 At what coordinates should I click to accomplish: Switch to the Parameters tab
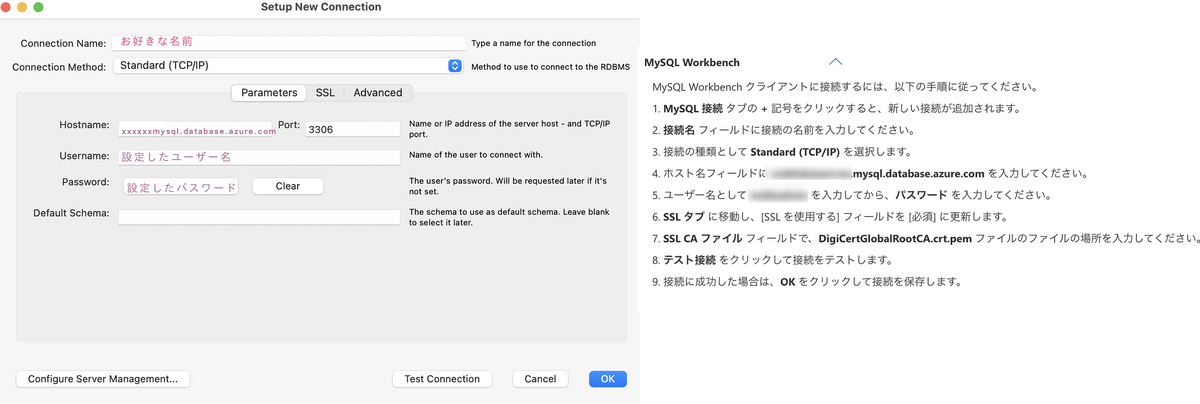tap(269, 93)
